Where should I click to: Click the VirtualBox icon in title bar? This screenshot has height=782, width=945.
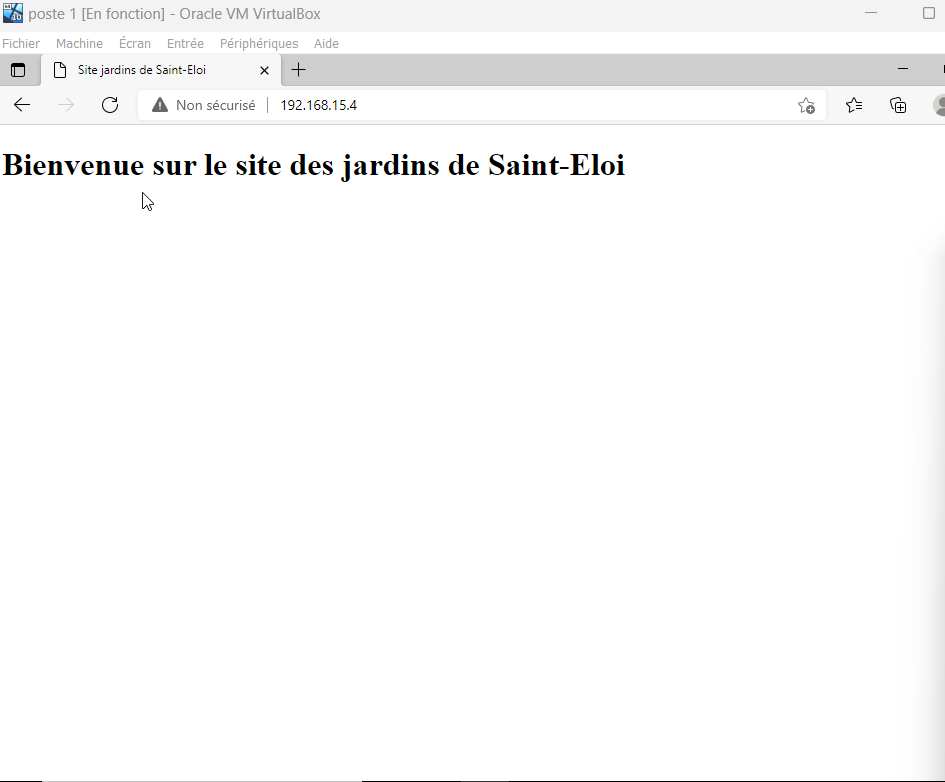tap(13, 14)
